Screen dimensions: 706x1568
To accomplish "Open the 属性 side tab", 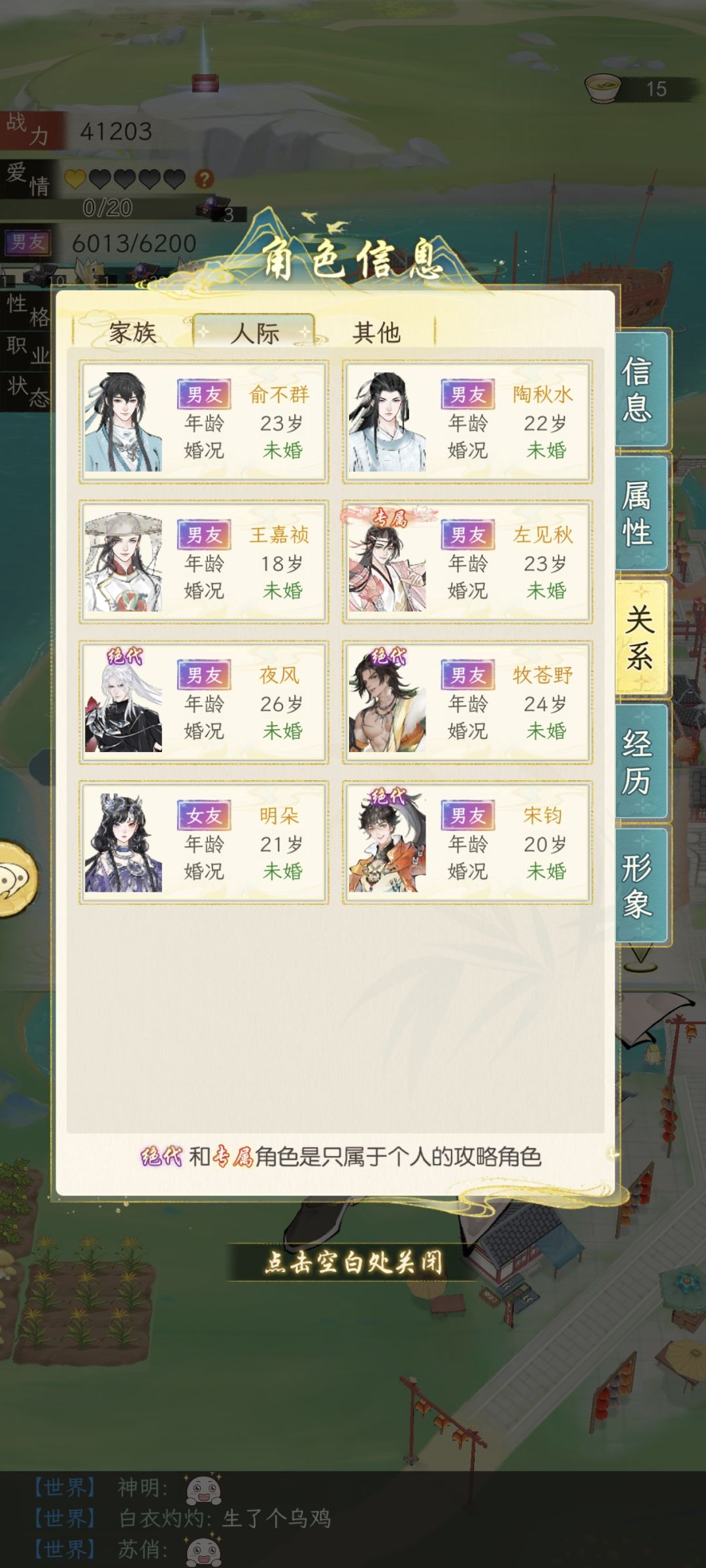I will click(x=641, y=514).
